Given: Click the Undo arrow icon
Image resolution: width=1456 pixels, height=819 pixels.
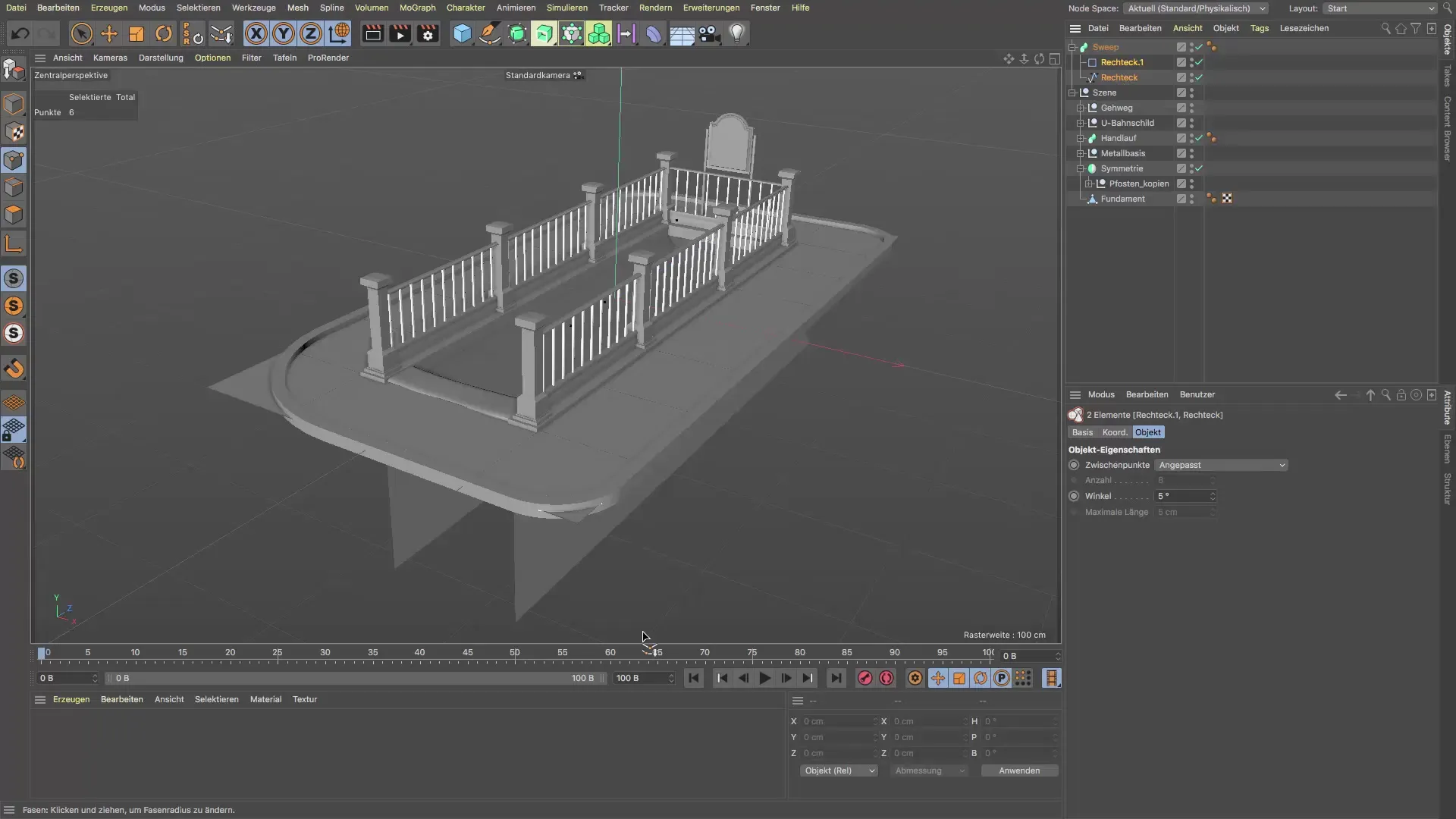Looking at the screenshot, I should pyautogui.click(x=20, y=33).
